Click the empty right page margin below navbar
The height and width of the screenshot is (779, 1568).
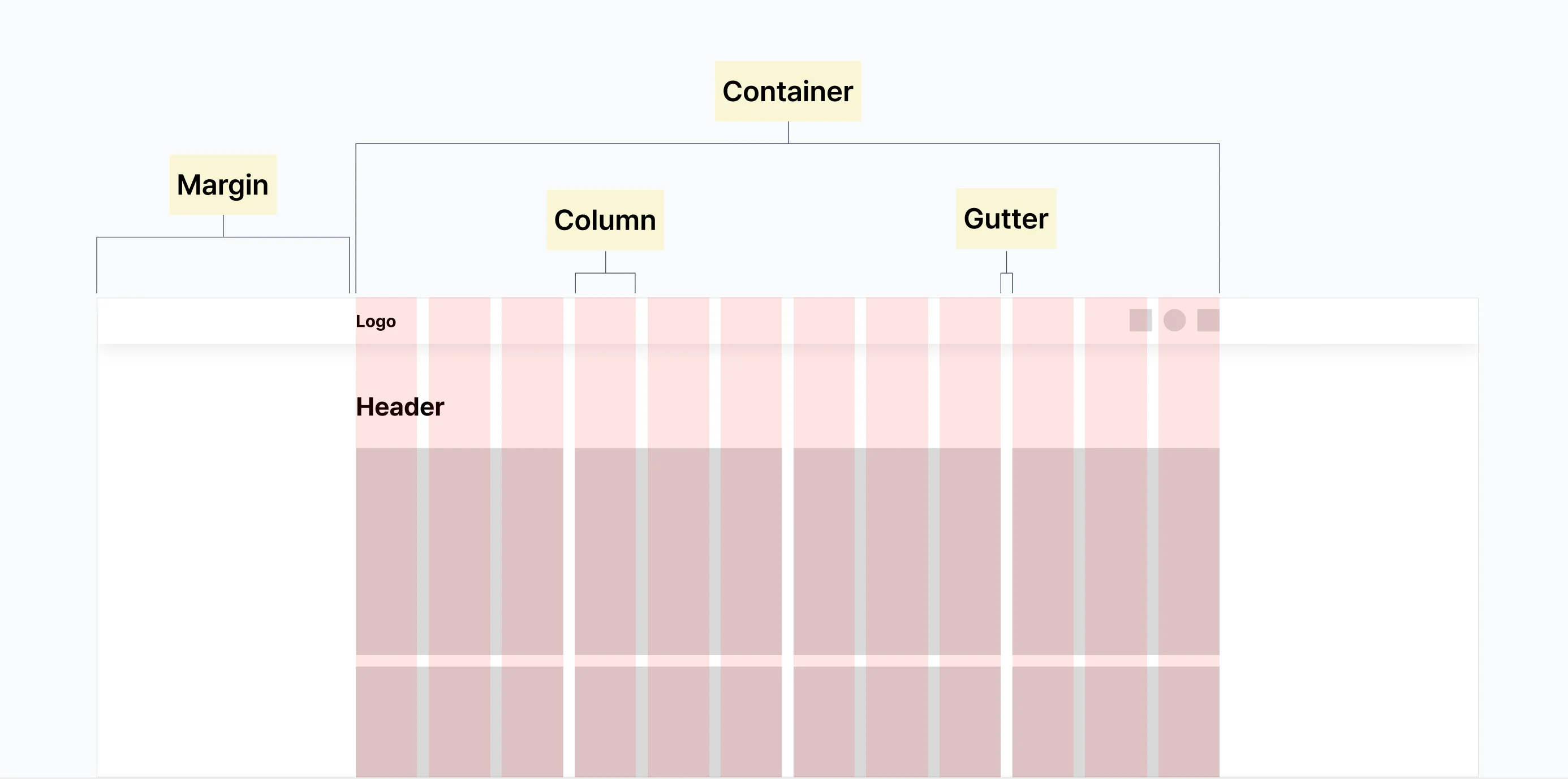(1349, 547)
